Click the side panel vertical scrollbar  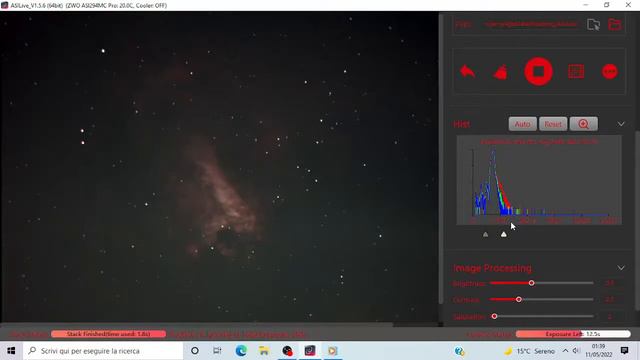pos(637,220)
